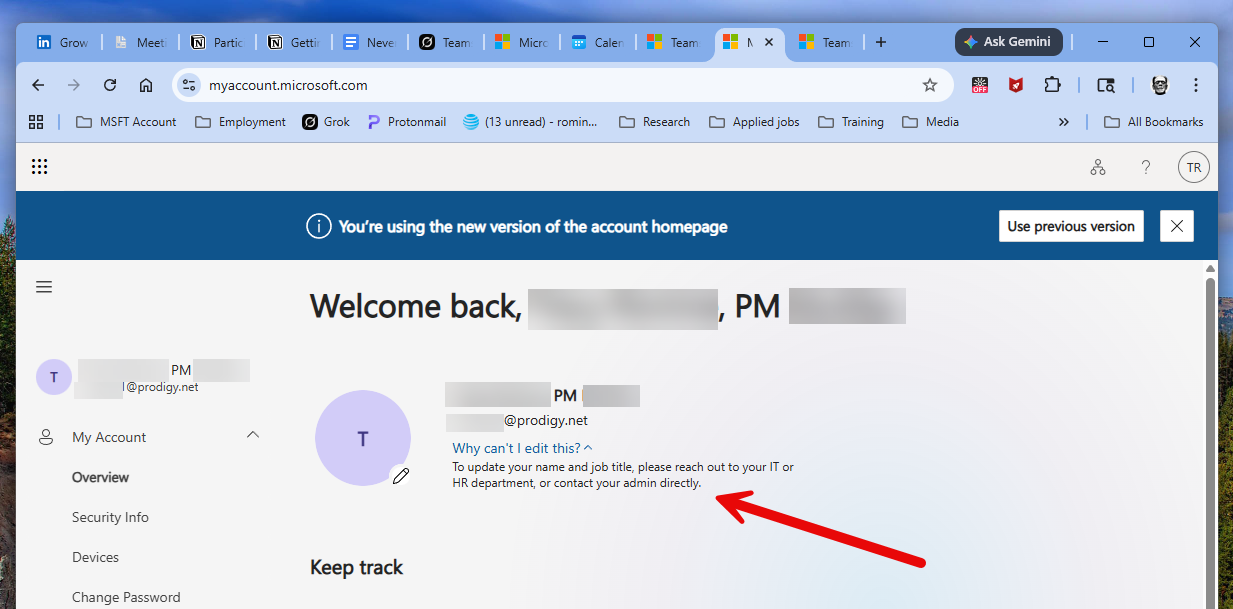Viewport: 1233px width, 609px height.
Task: Click the Ask Gemini button
Action: [x=1008, y=42]
